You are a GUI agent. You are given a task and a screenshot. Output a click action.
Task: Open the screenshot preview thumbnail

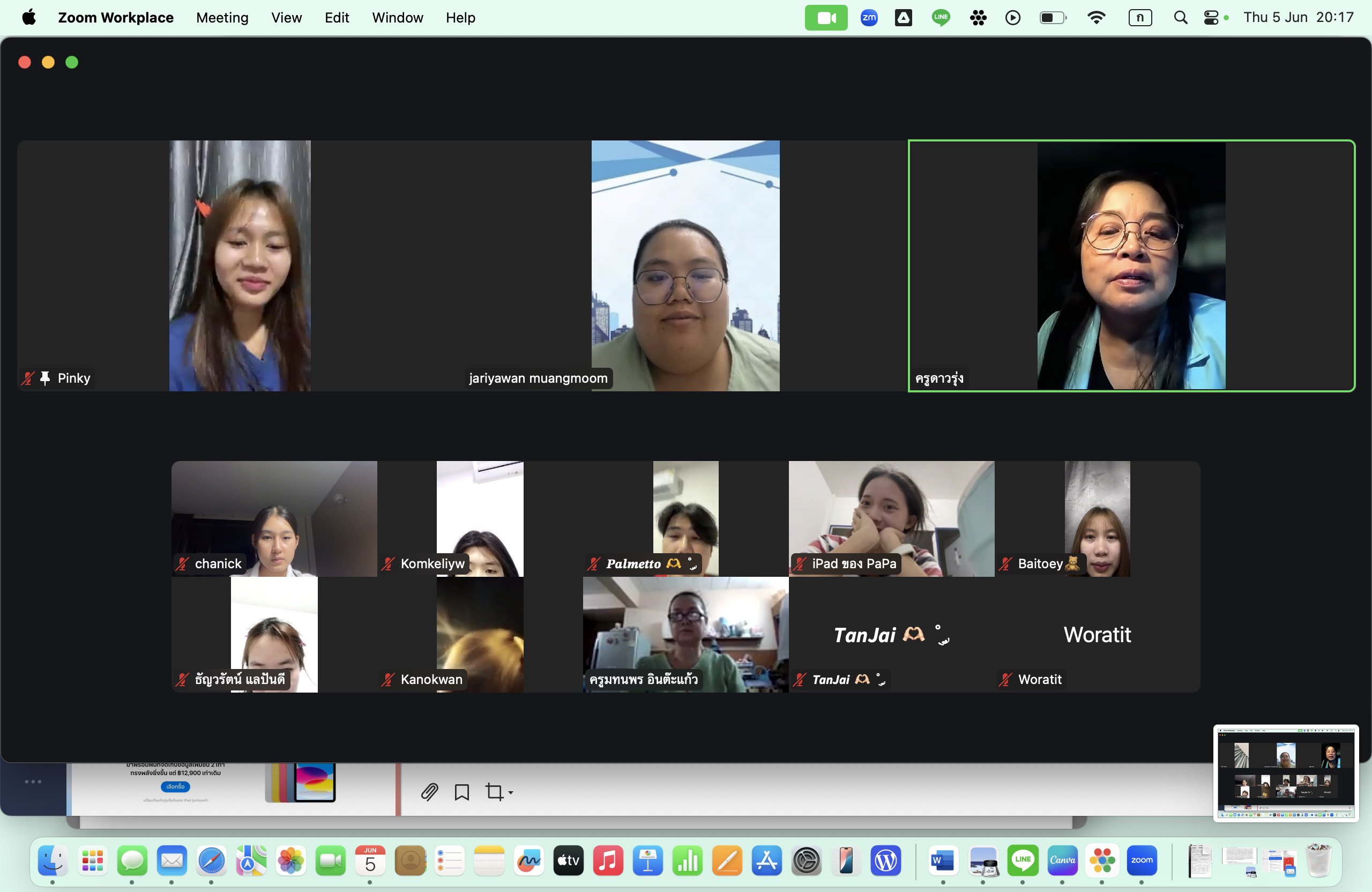coord(1286,772)
